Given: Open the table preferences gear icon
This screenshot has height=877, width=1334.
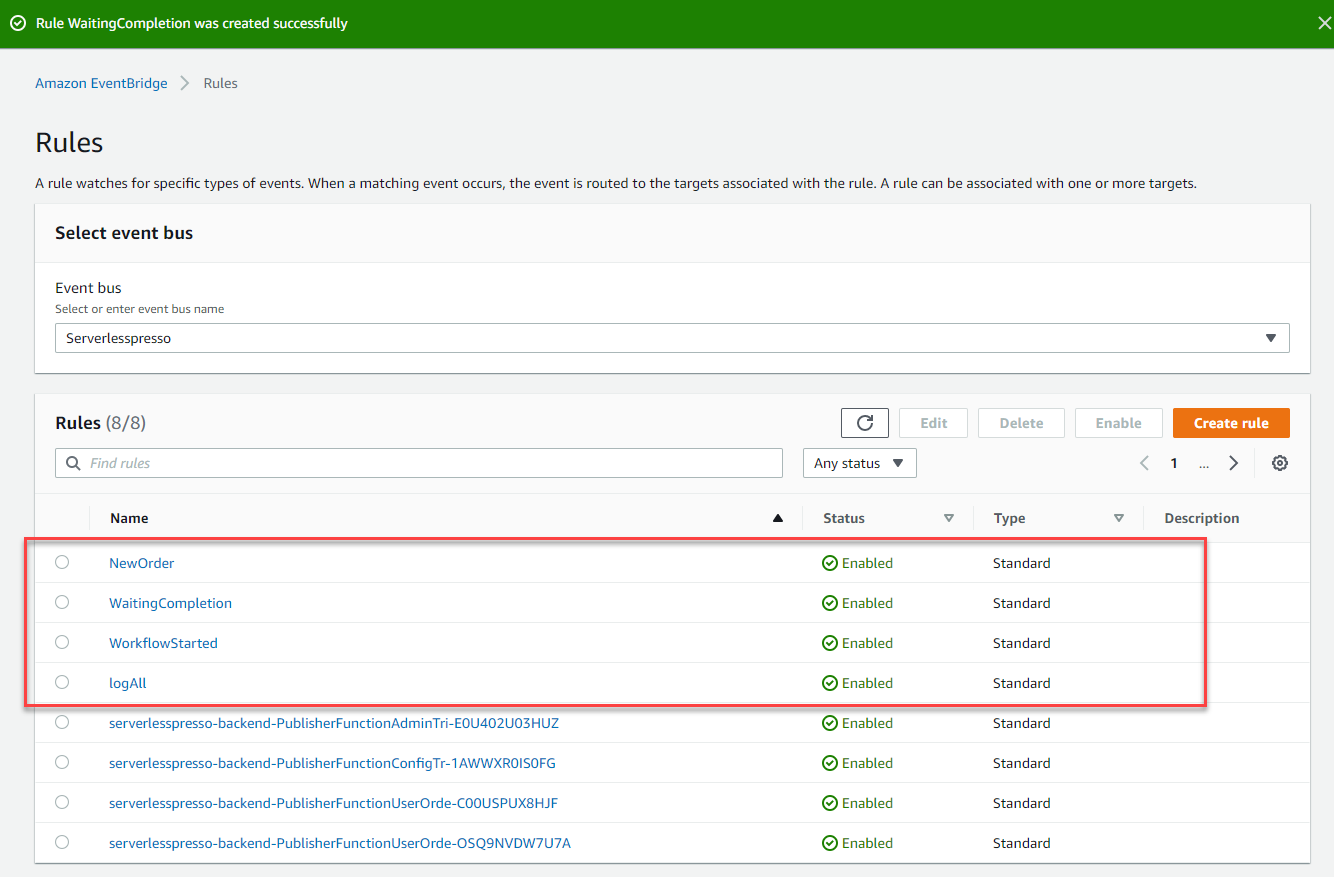Looking at the screenshot, I should click(x=1279, y=463).
